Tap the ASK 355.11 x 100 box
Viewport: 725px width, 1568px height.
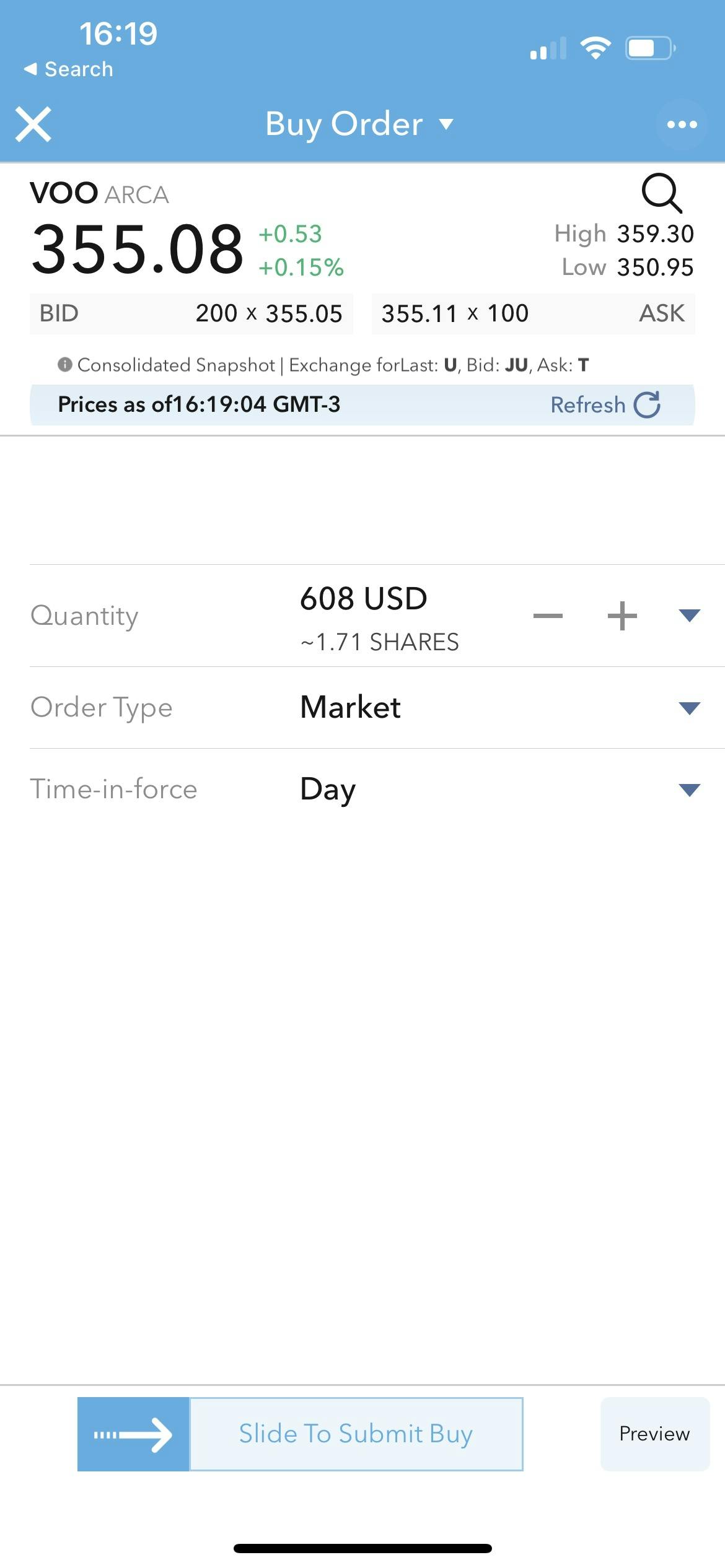click(534, 313)
